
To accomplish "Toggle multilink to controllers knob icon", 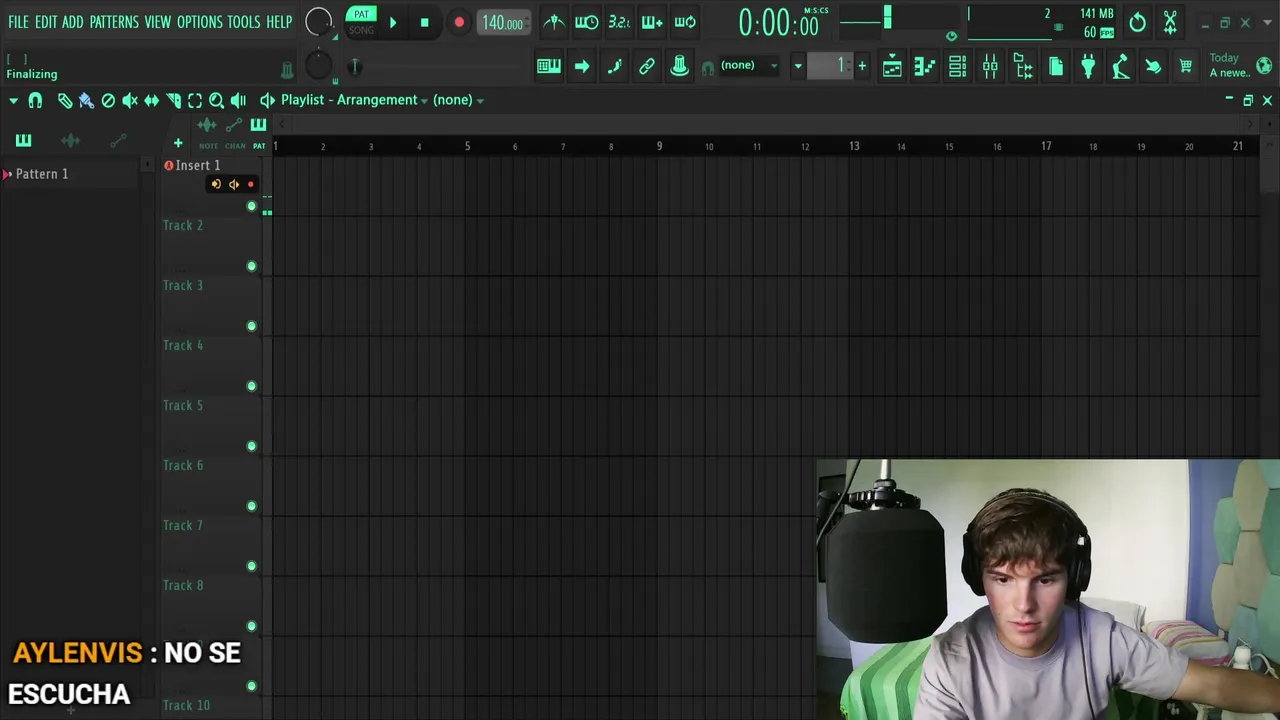I will (679, 66).
